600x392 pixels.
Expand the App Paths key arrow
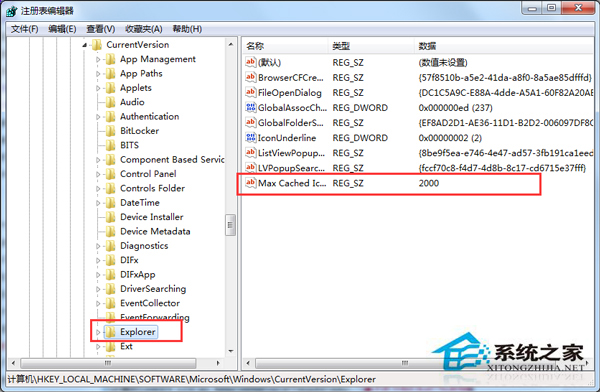(x=98, y=74)
